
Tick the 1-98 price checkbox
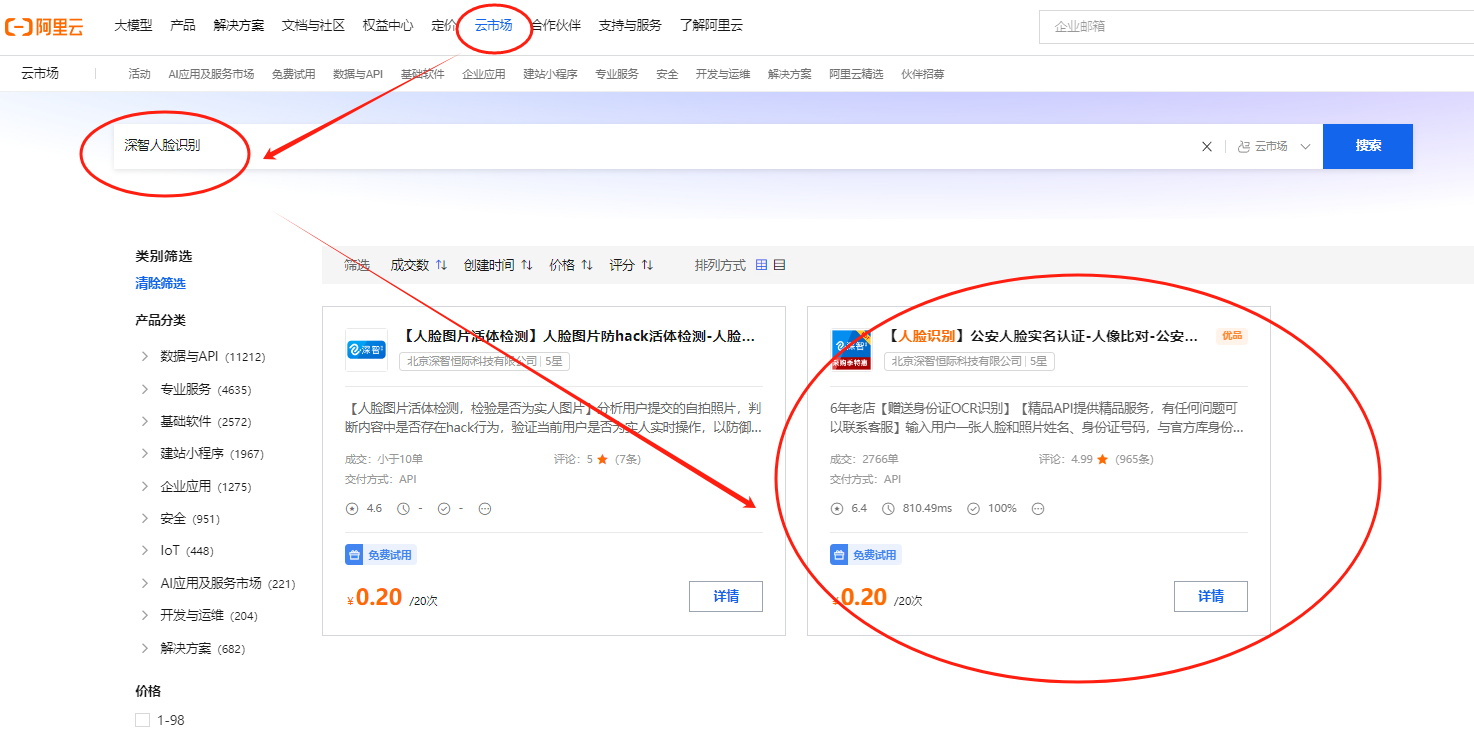[x=142, y=720]
